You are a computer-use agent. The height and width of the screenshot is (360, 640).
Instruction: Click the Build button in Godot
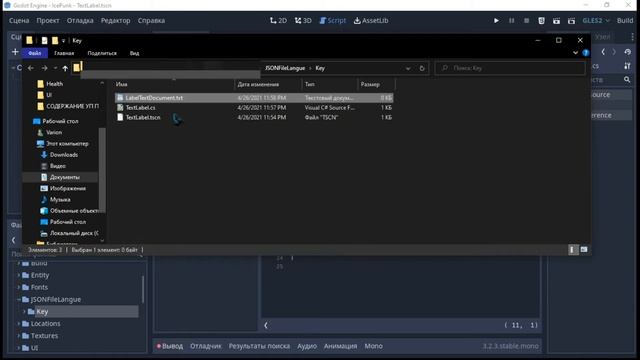tap(625, 20)
